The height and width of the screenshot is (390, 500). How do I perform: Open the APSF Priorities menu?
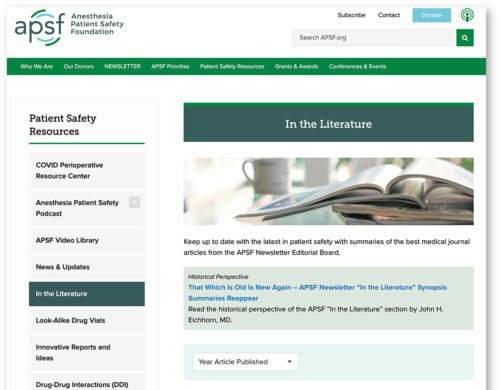coord(170,66)
